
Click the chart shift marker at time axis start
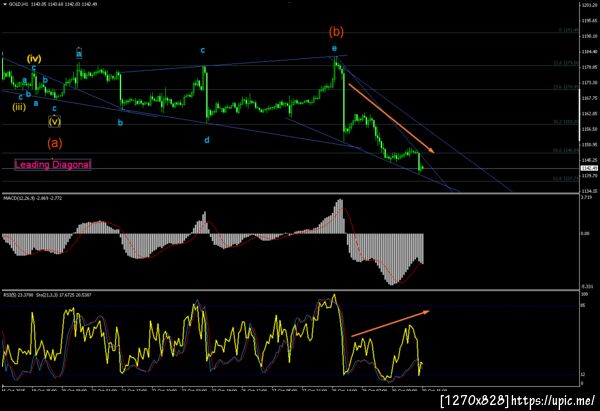[3, 385]
